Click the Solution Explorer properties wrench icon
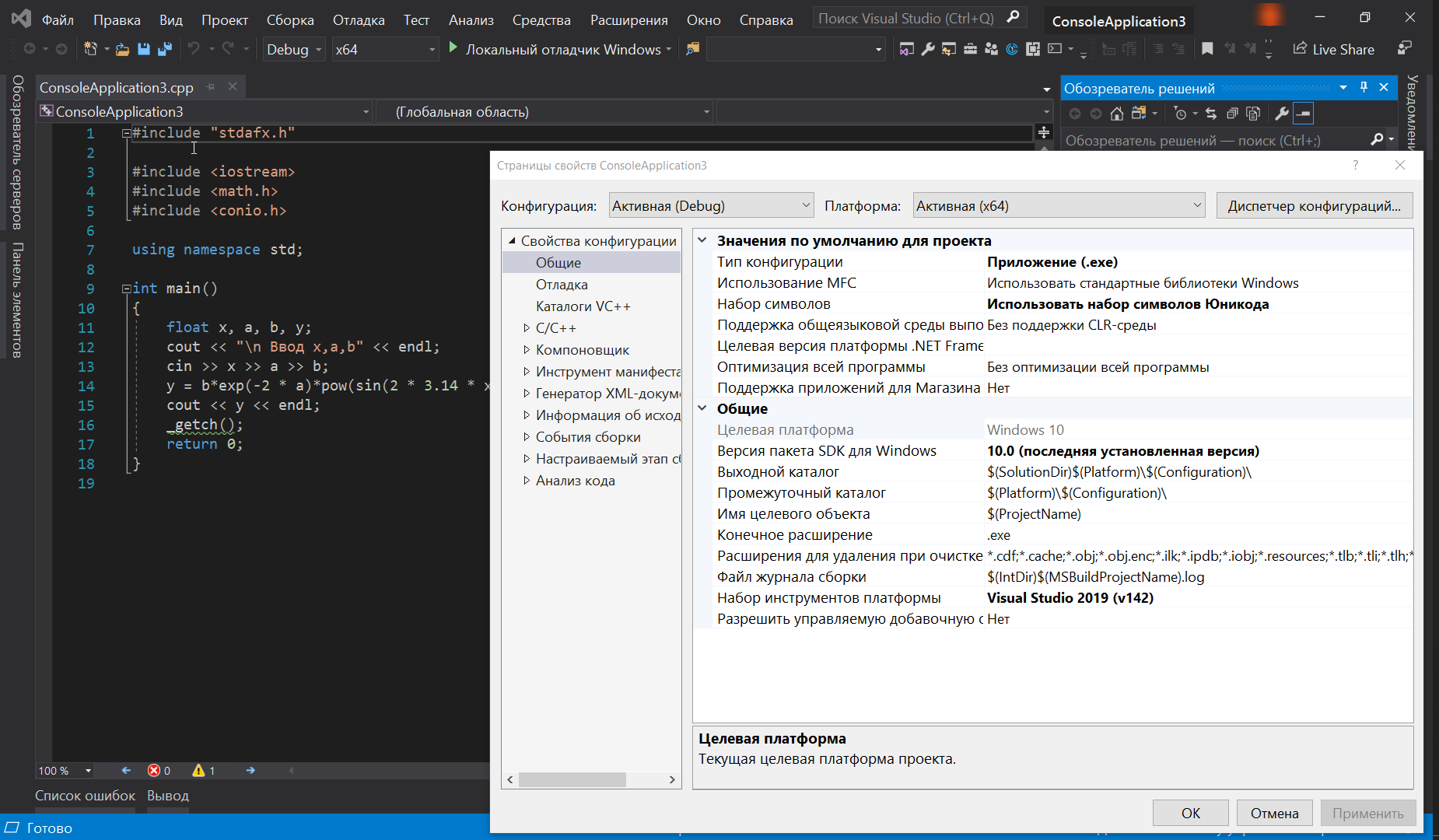 point(1282,114)
